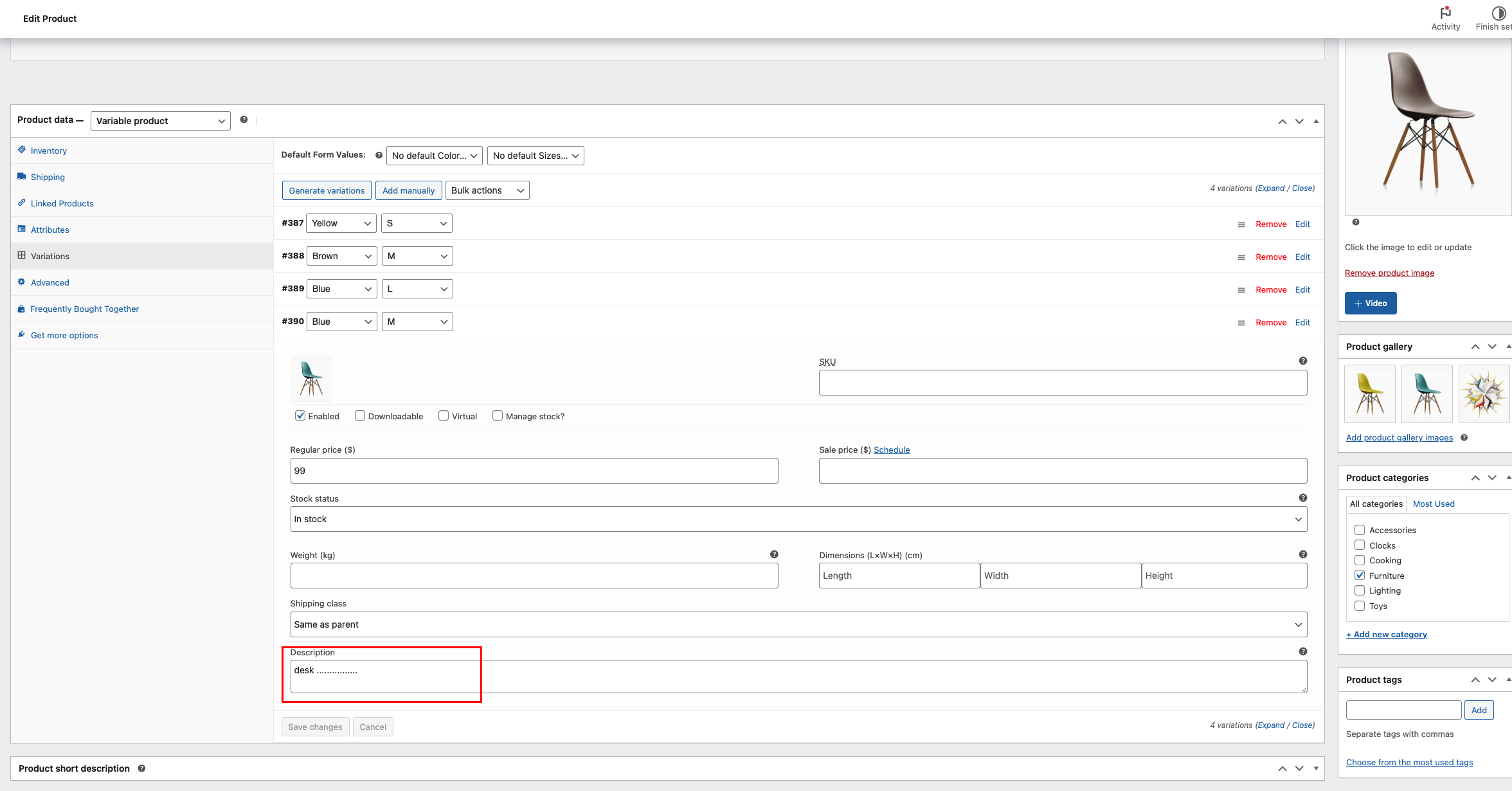Check the Accessories category
The image size is (1512, 791).
click(x=1360, y=530)
